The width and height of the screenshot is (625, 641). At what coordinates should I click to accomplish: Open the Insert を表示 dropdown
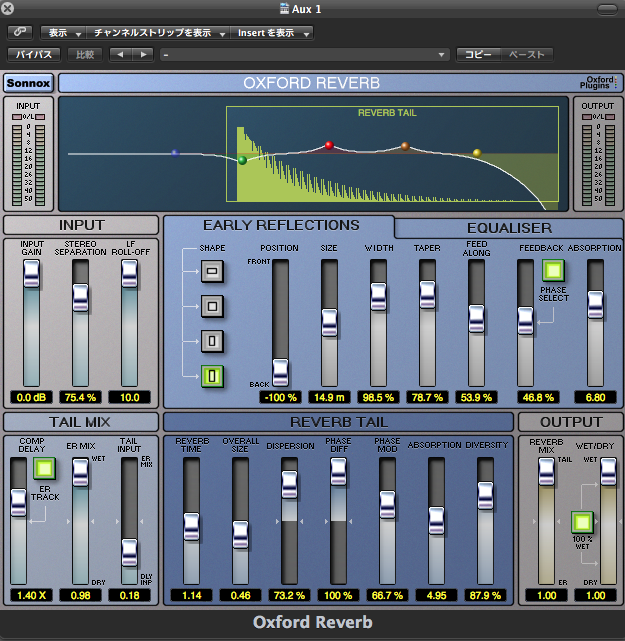(x=272, y=33)
